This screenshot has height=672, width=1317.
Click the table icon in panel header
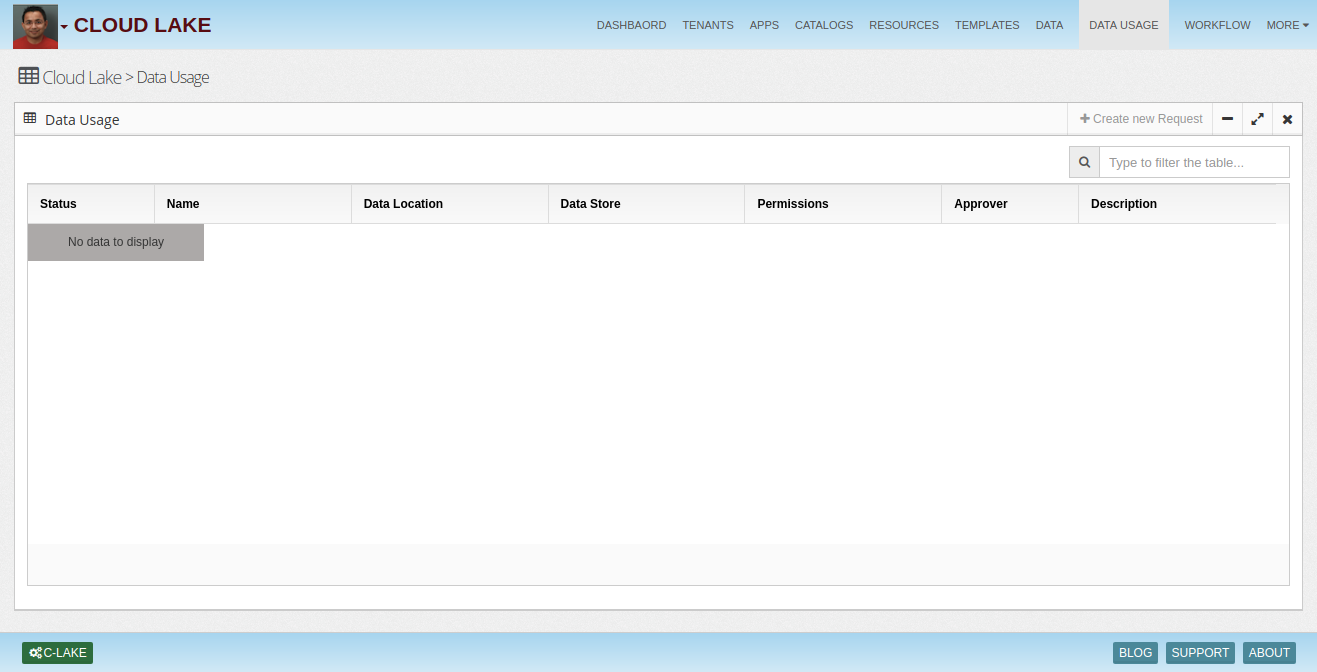30,118
